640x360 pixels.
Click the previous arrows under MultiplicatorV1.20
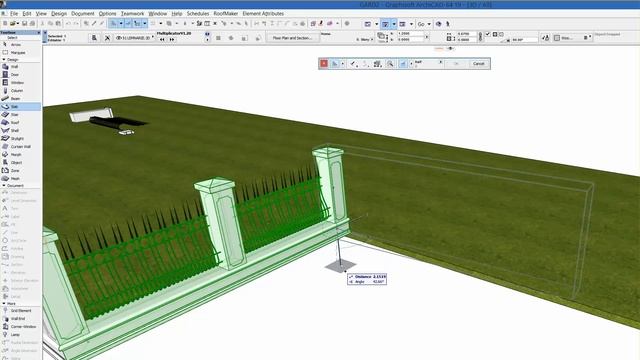tap(162, 40)
